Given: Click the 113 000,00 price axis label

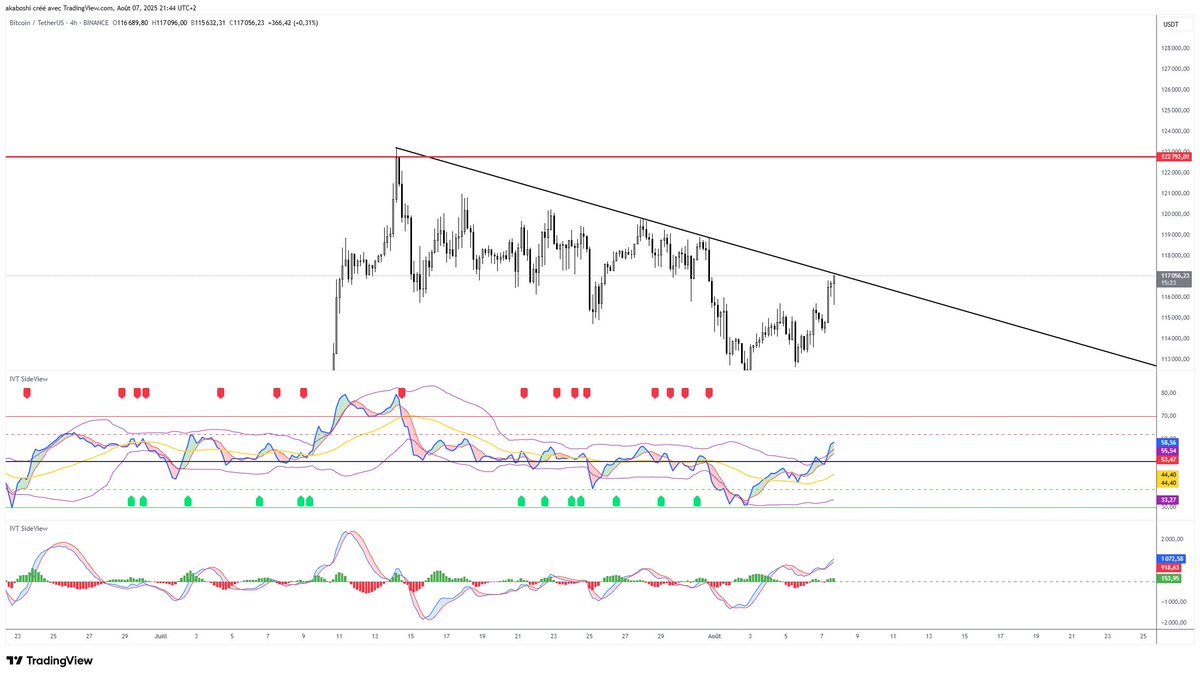Looking at the screenshot, I should click(x=1174, y=359).
